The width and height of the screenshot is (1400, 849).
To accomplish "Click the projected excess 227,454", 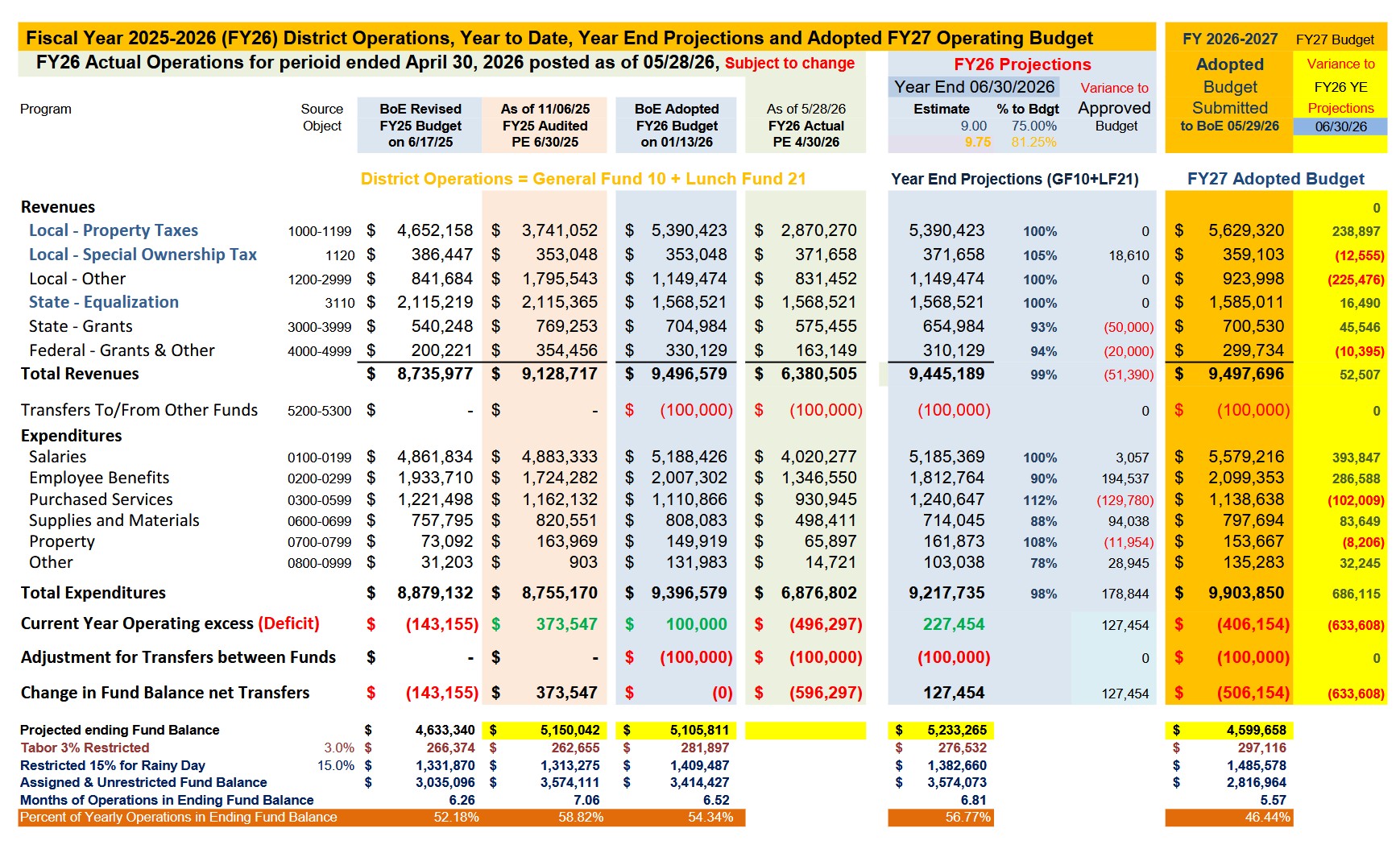I will (954, 624).
